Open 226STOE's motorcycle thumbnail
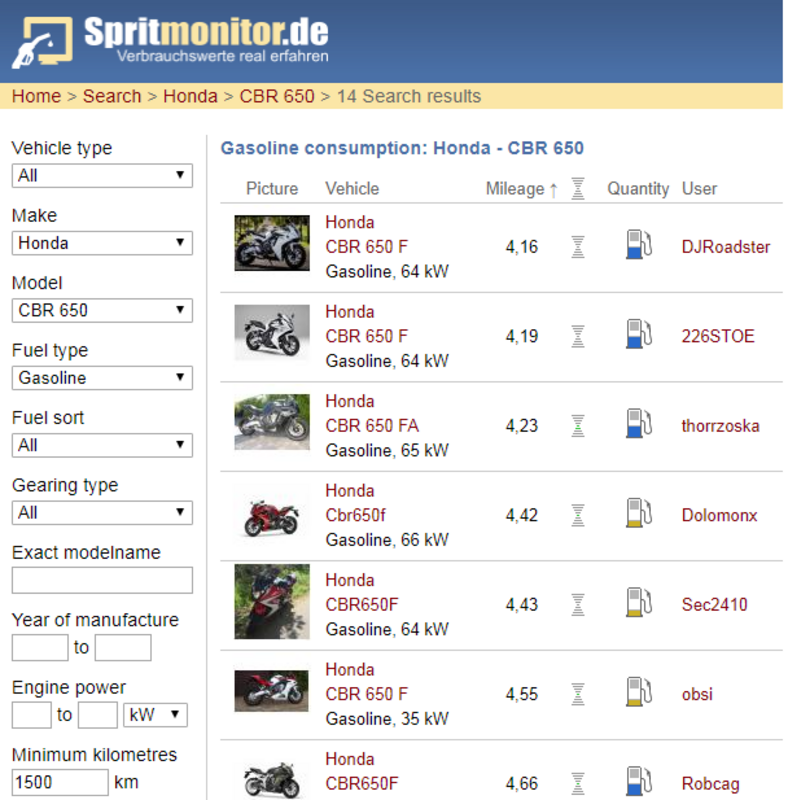 [x=272, y=332]
